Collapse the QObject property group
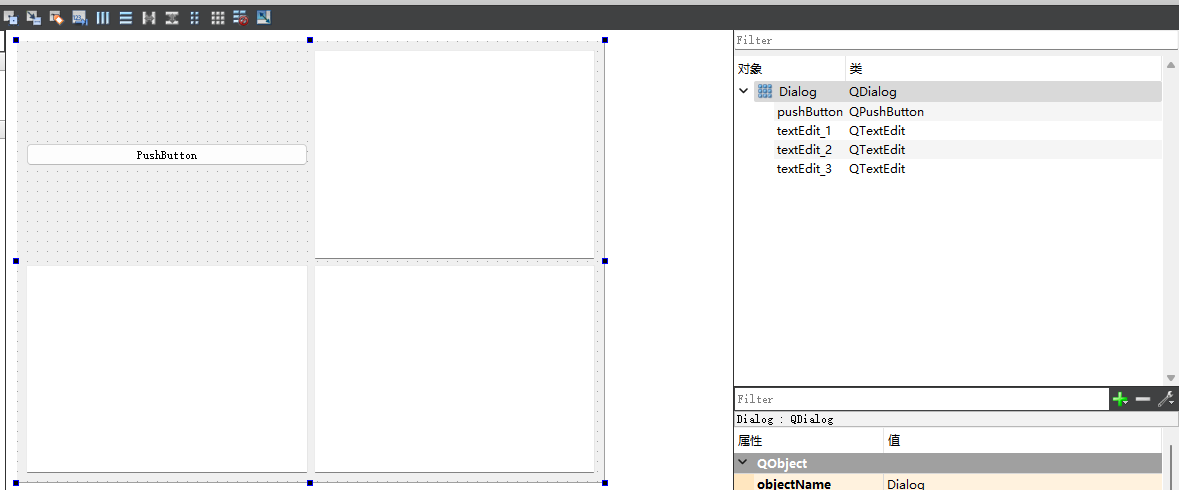 coord(743,463)
